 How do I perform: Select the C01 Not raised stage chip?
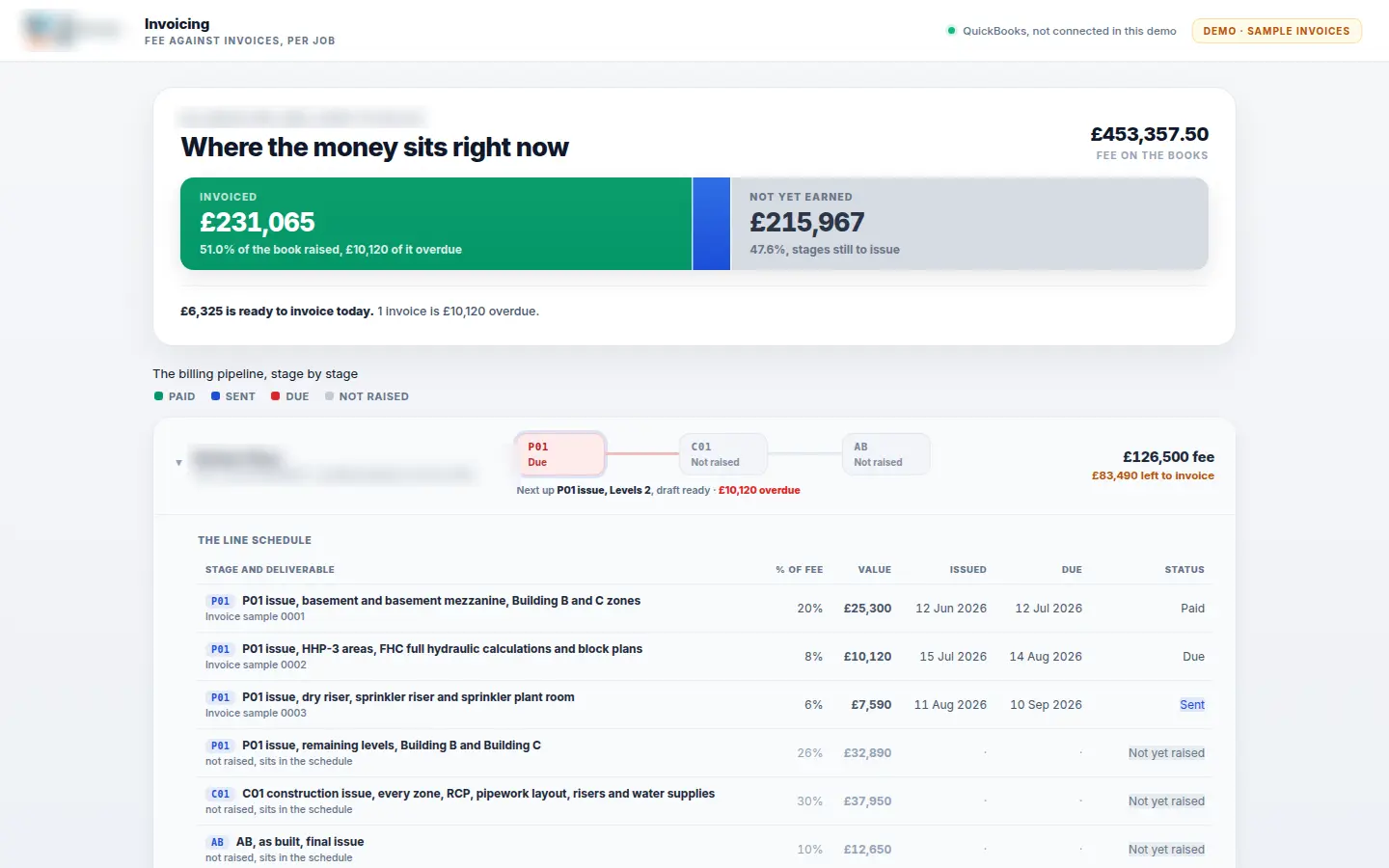[x=722, y=454]
